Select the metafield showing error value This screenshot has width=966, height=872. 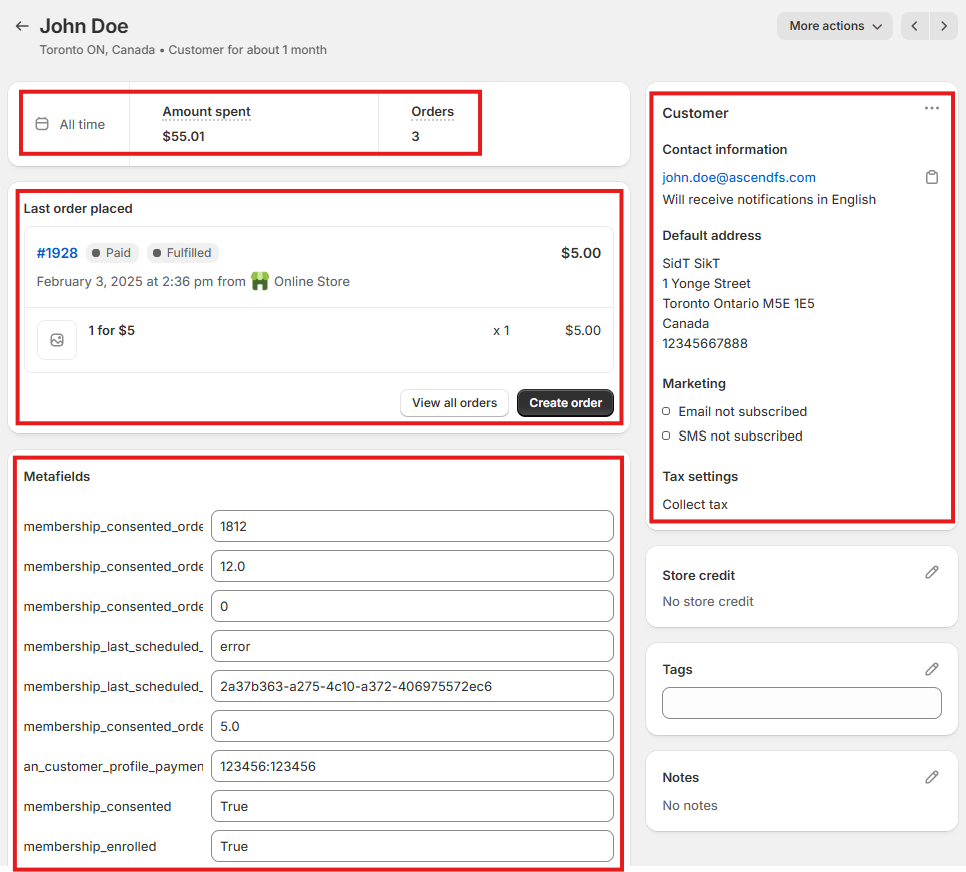coord(412,646)
